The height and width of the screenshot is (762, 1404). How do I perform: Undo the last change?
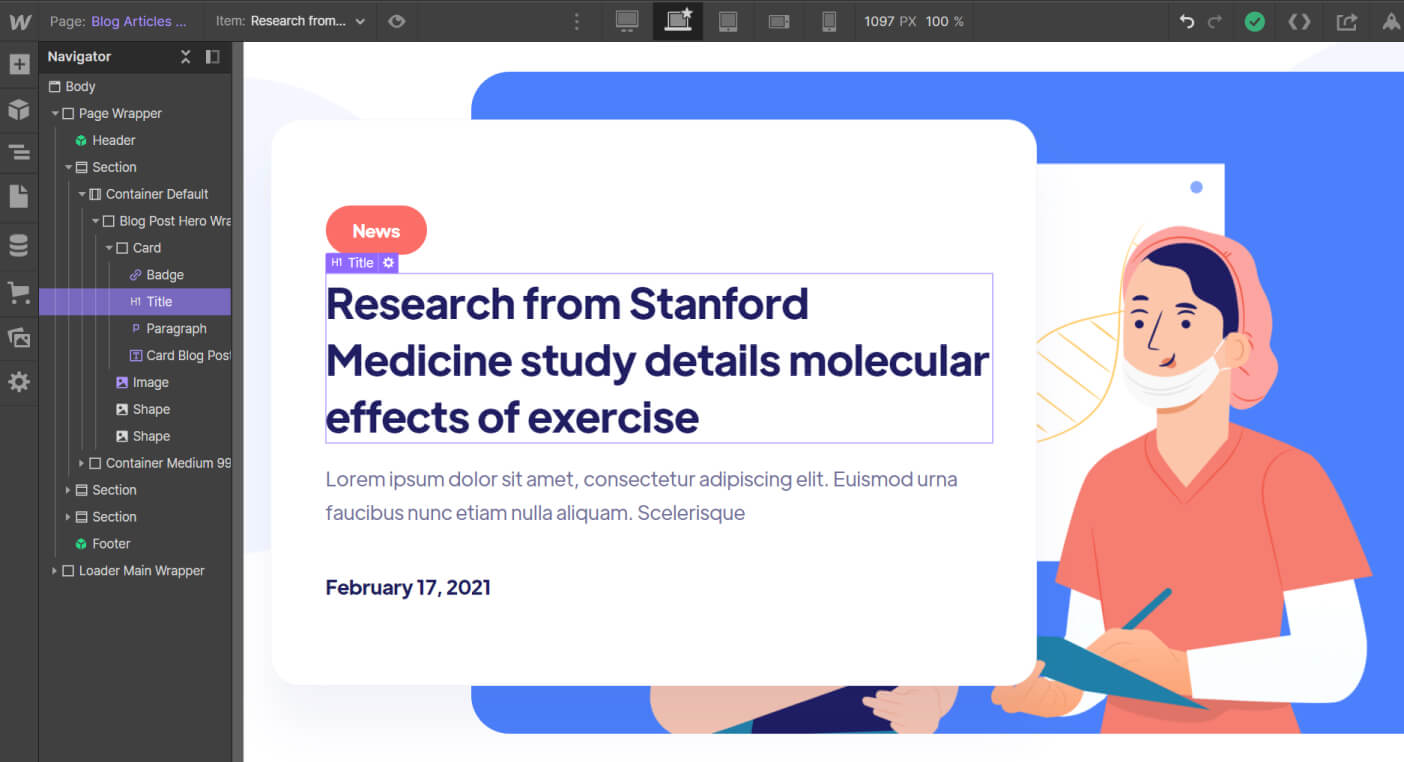pyautogui.click(x=1187, y=21)
